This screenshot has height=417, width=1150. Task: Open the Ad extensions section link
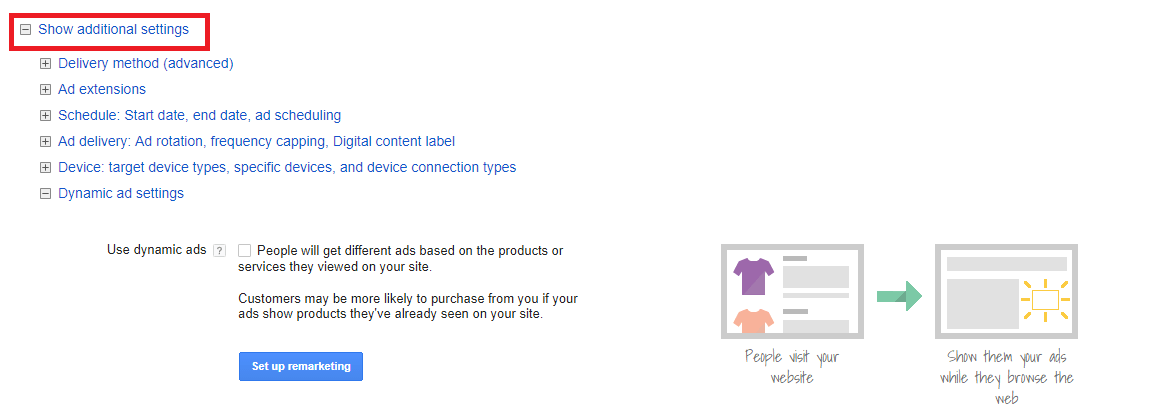pos(102,89)
